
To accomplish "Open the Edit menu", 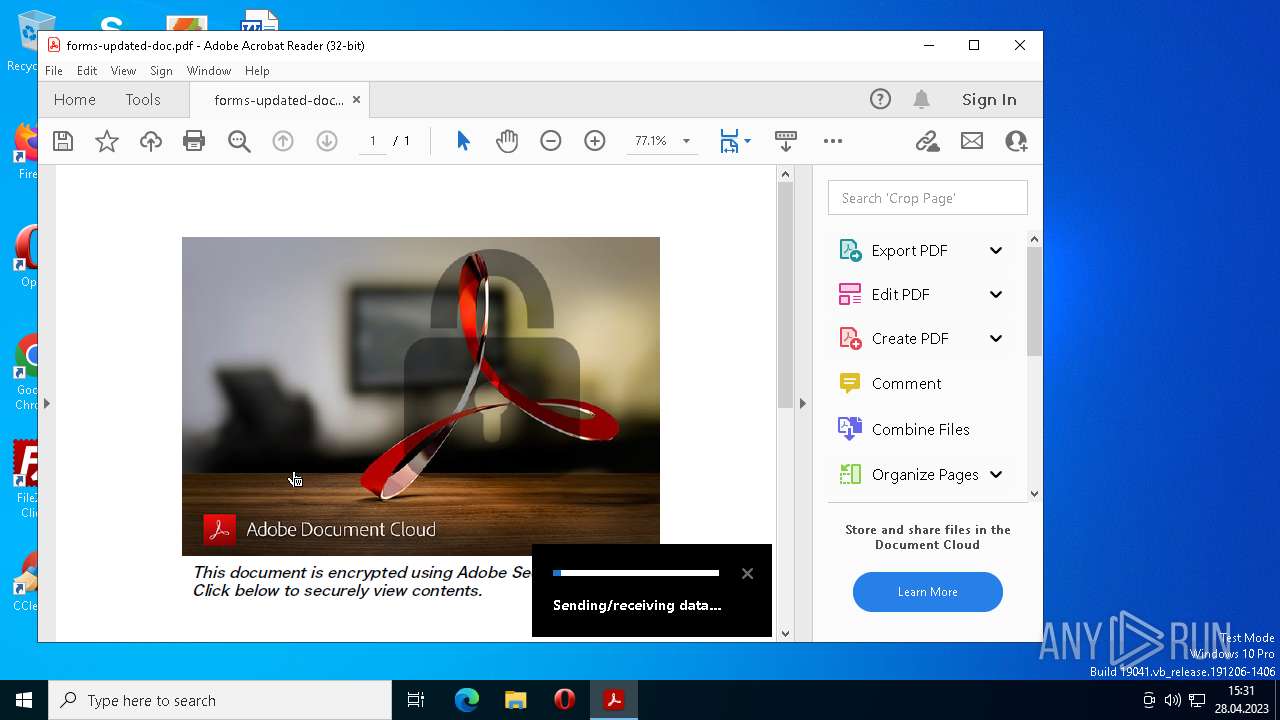I will pos(87,71).
